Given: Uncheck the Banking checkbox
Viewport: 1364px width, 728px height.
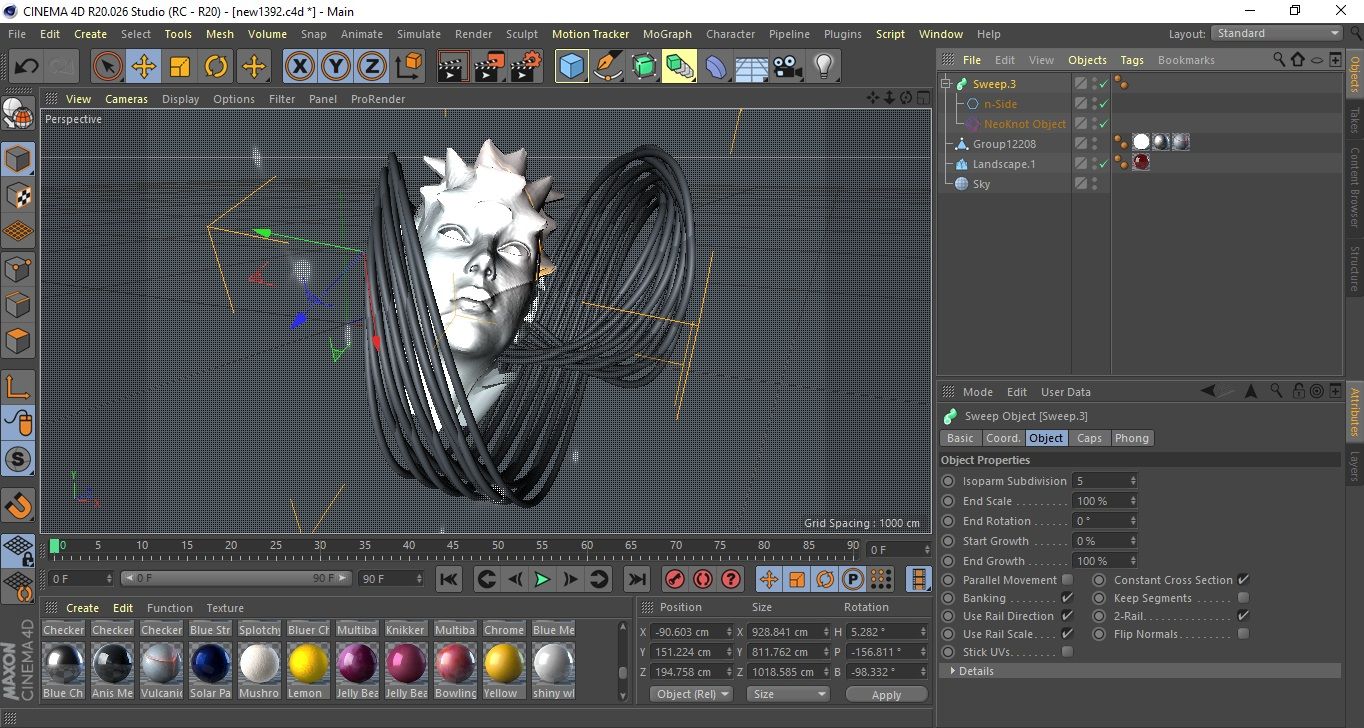Looking at the screenshot, I should coord(1067,598).
